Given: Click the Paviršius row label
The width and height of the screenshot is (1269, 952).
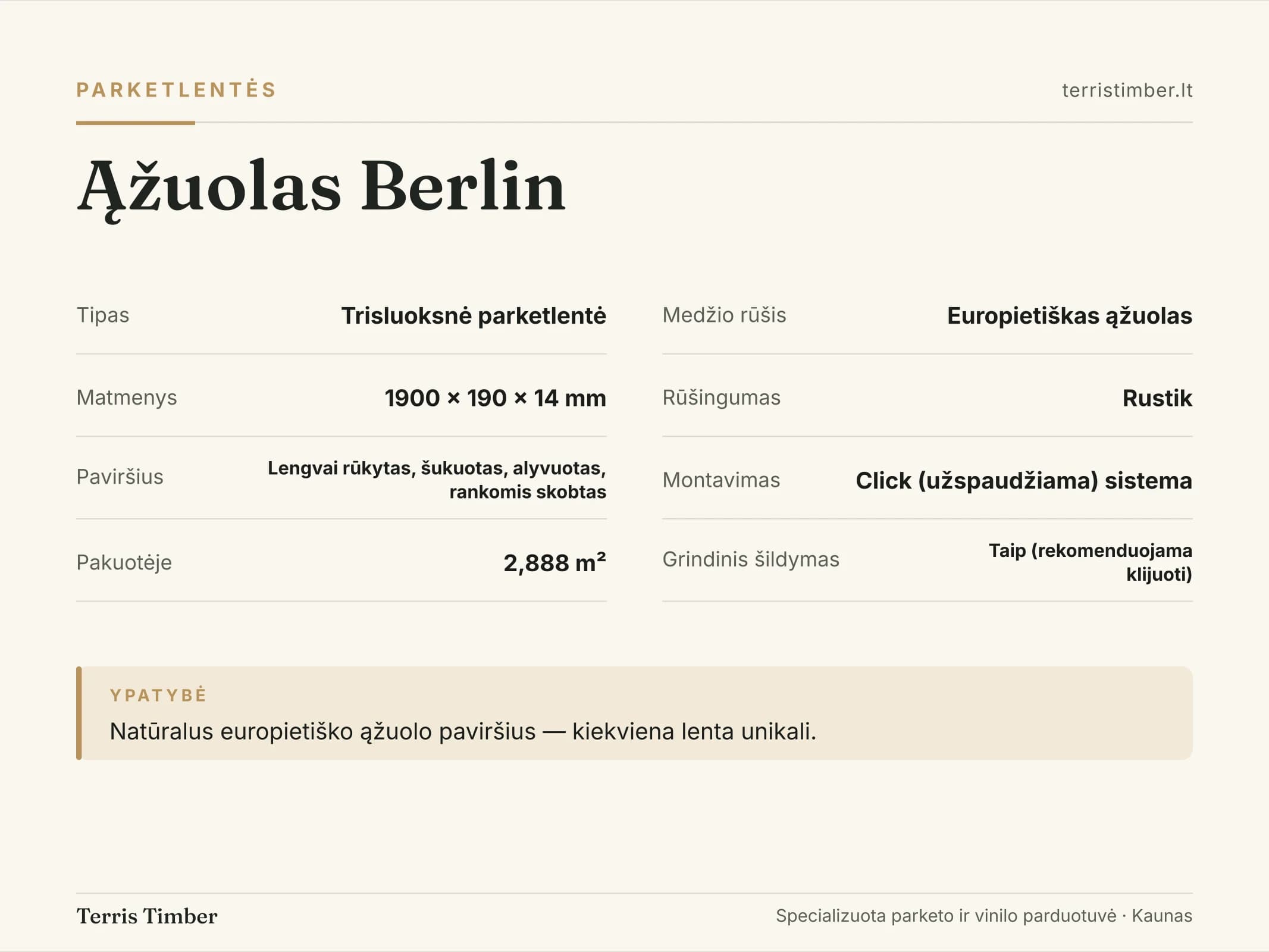Looking at the screenshot, I should click(120, 477).
